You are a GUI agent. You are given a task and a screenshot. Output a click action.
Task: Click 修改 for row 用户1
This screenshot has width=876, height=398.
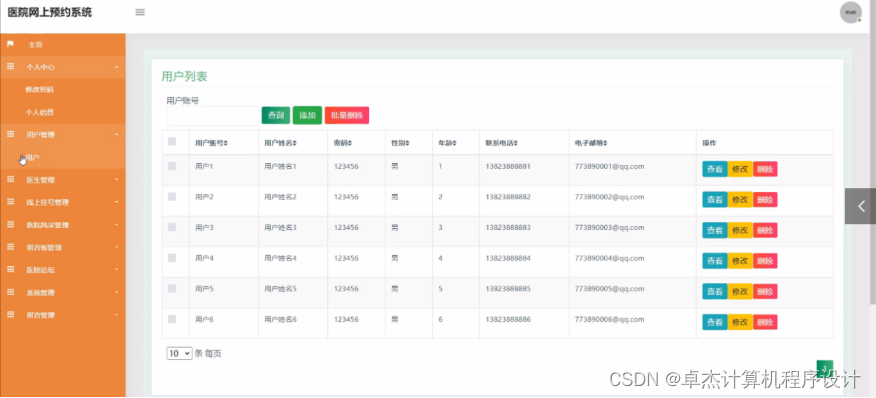tap(740, 169)
